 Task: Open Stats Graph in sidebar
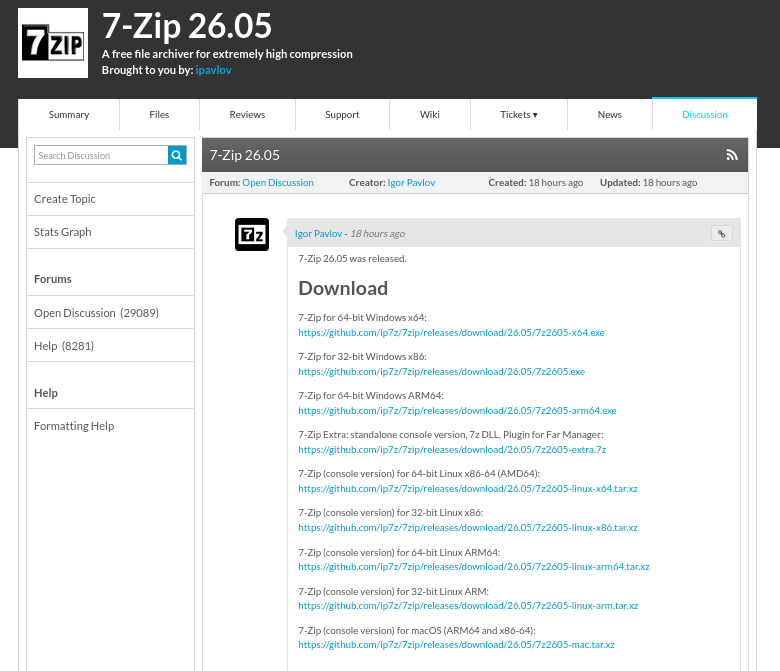[x=110, y=232]
